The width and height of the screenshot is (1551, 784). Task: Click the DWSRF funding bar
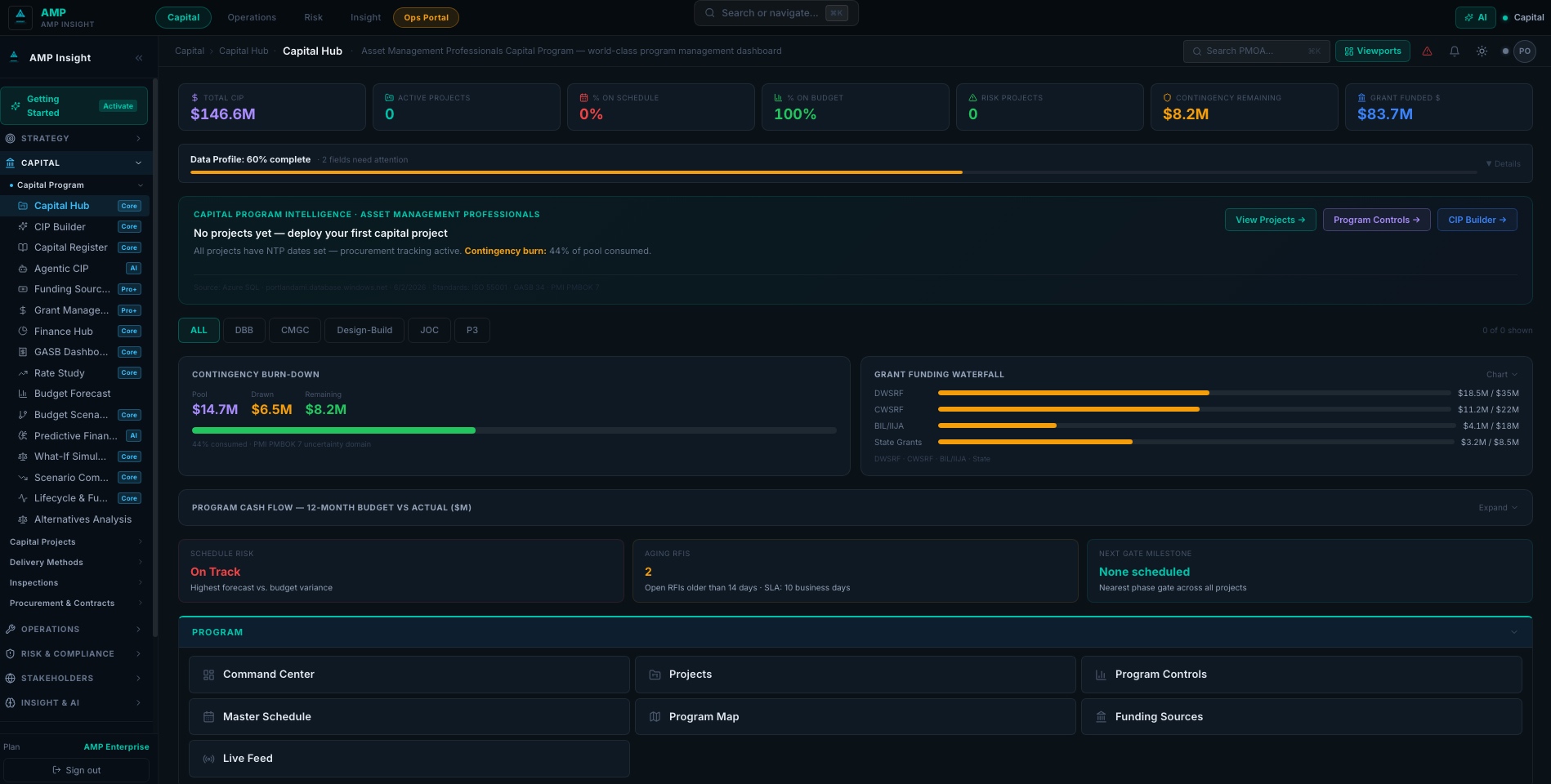1194,393
